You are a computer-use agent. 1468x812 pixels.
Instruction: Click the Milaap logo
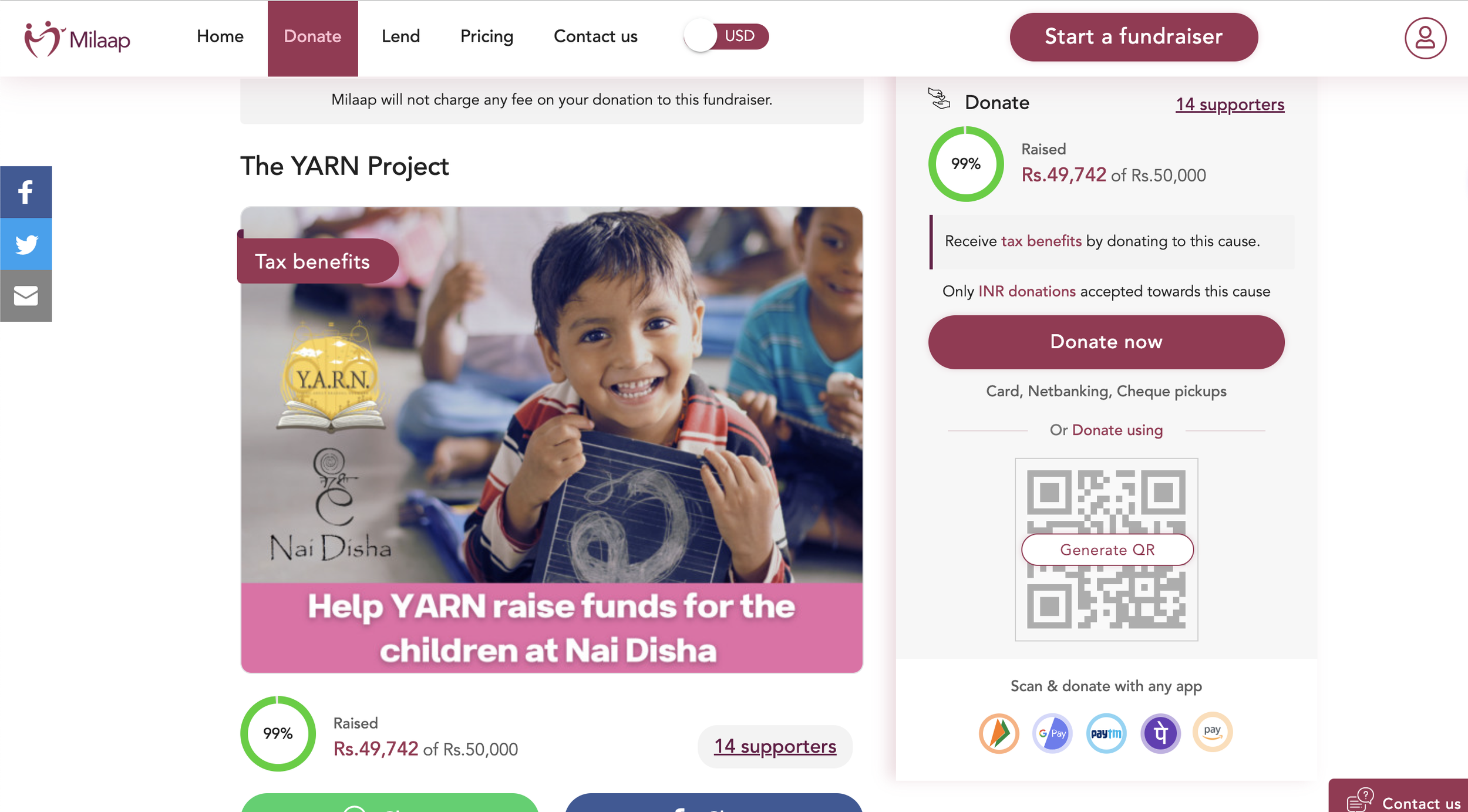77,39
